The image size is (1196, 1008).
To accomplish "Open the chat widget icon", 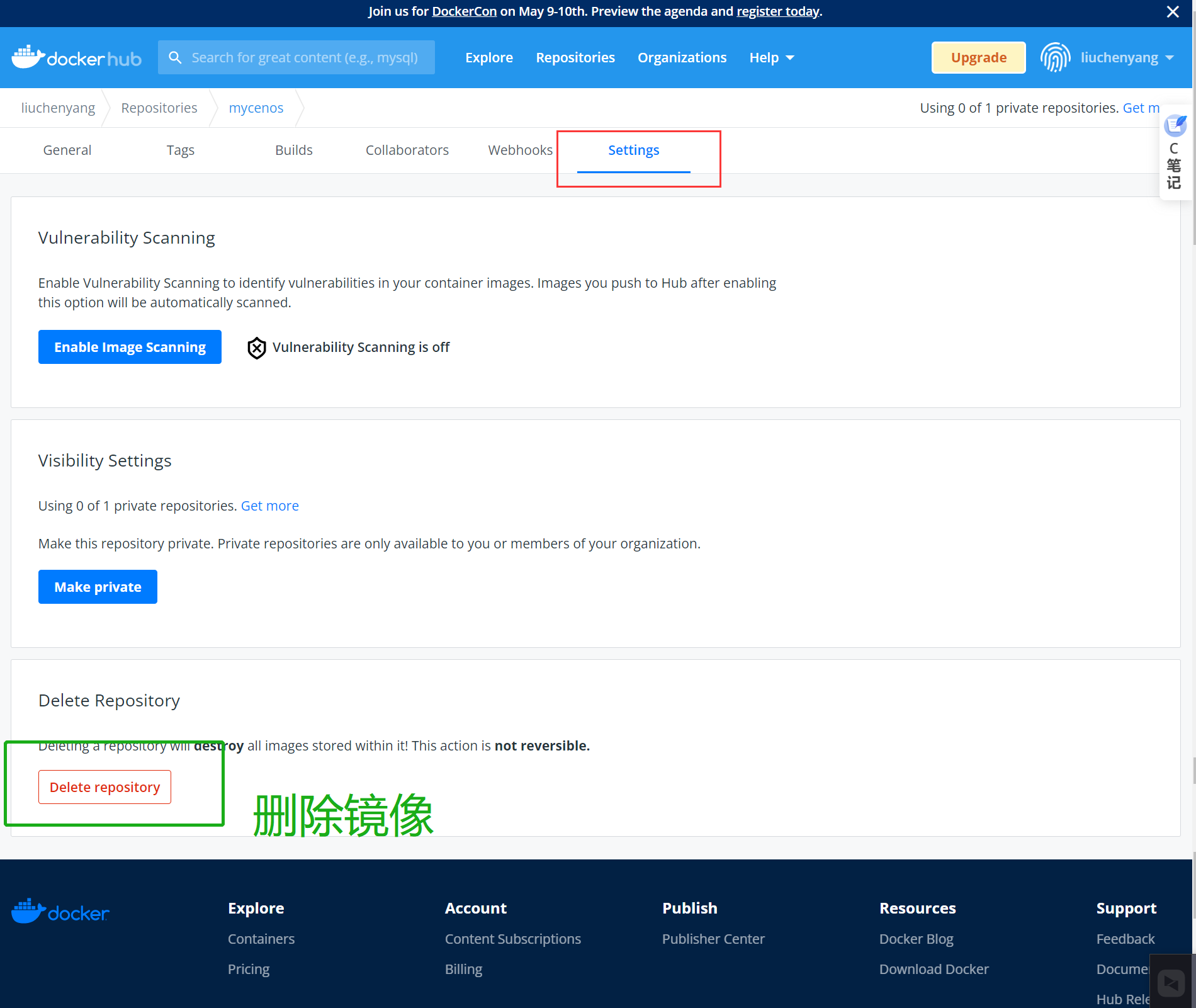I will [1171, 982].
